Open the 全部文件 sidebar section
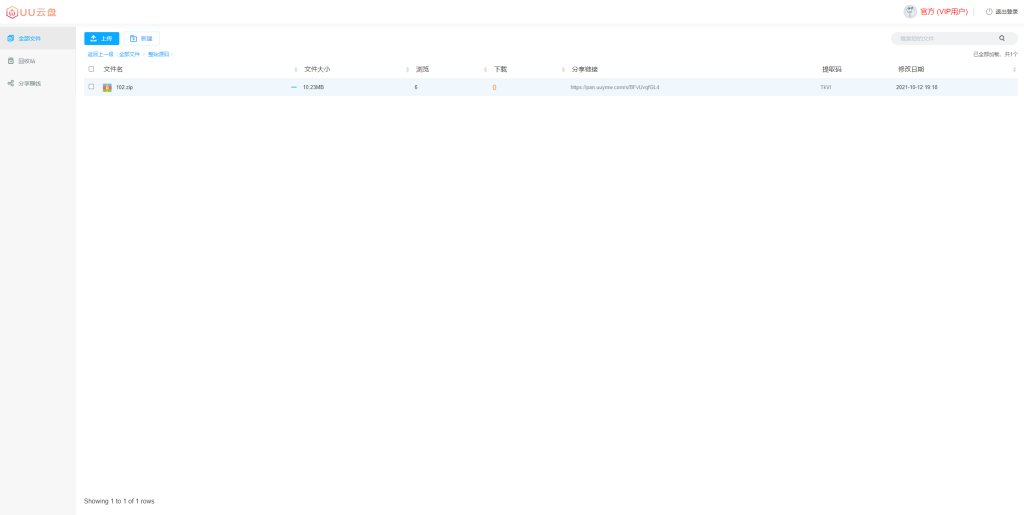 coord(38,39)
